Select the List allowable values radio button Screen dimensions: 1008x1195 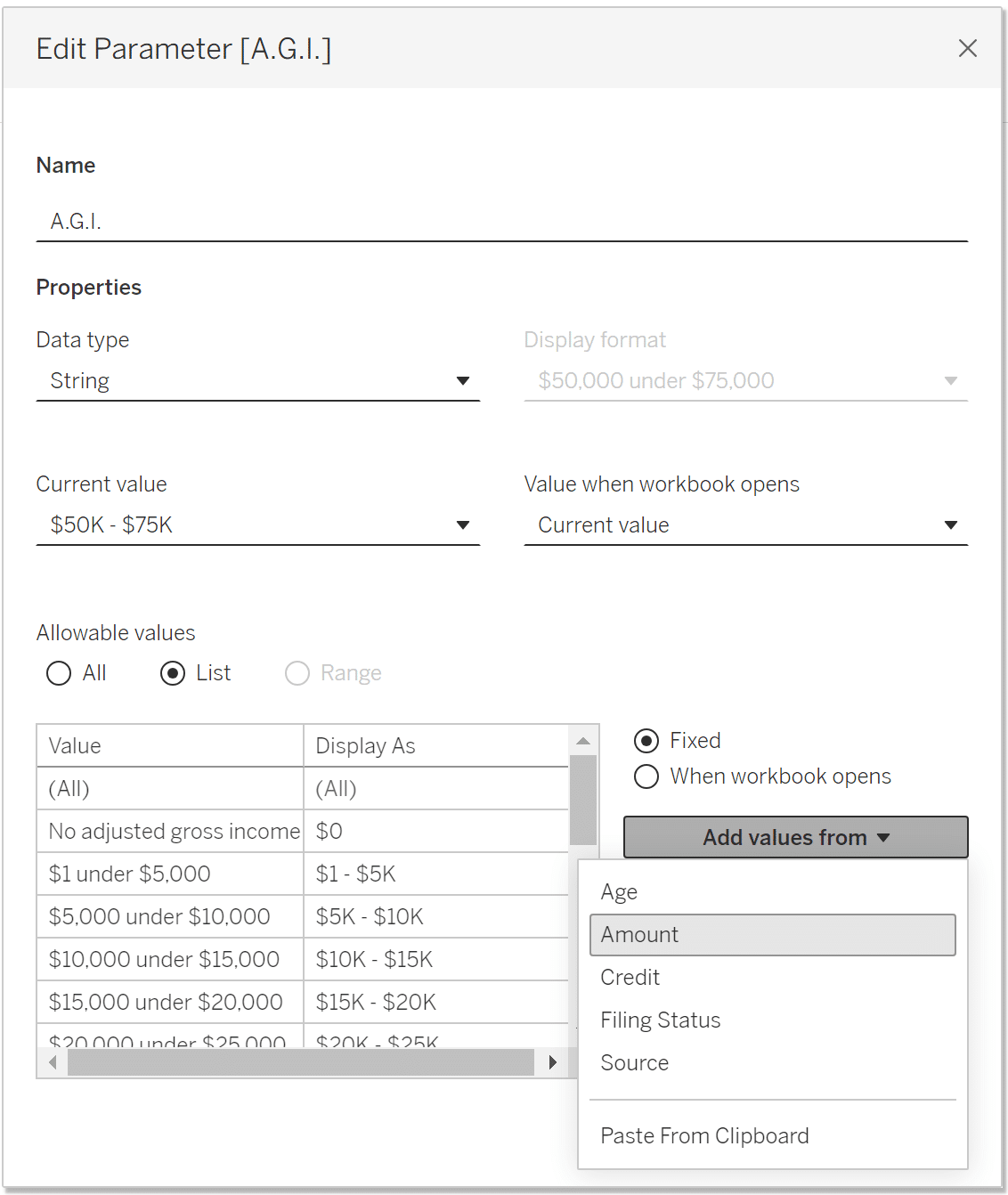pos(173,673)
